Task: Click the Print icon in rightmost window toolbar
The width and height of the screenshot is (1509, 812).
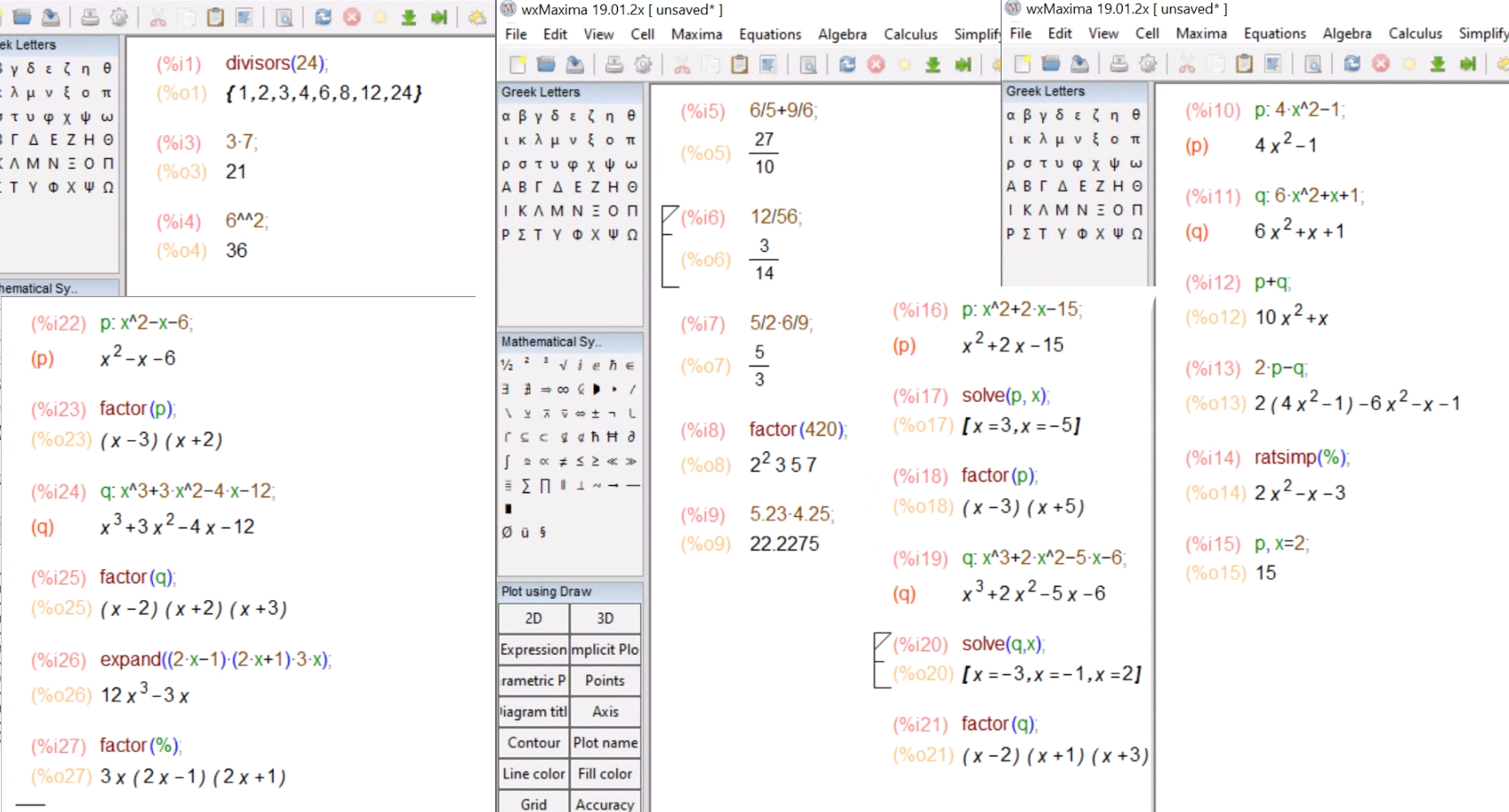Action: [1118, 64]
